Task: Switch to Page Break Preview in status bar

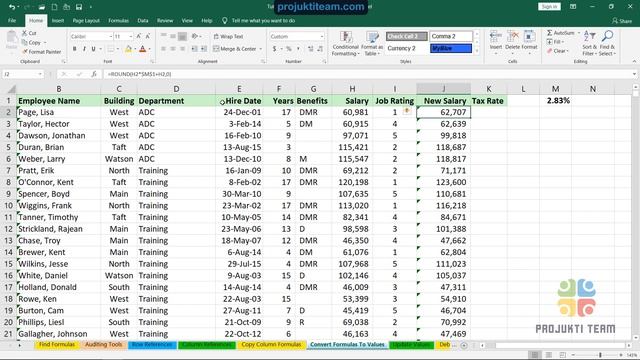Action: pyautogui.click(x=562, y=355)
